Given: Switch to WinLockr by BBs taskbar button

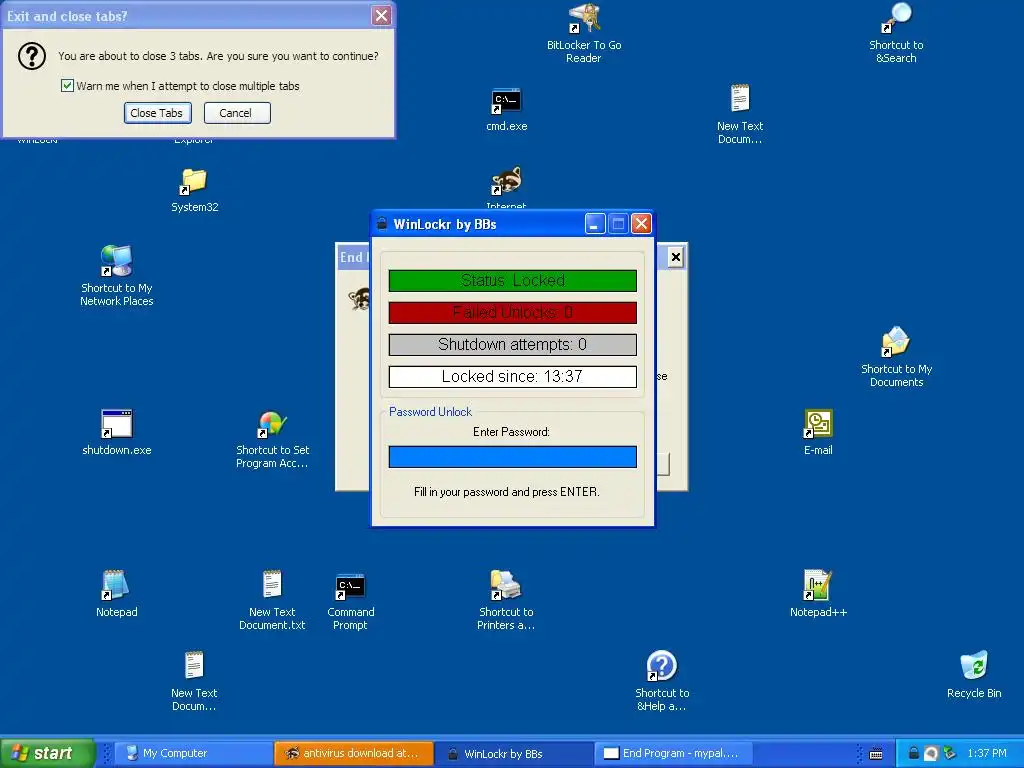Looking at the screenshot, I should [x=514, y=754].
